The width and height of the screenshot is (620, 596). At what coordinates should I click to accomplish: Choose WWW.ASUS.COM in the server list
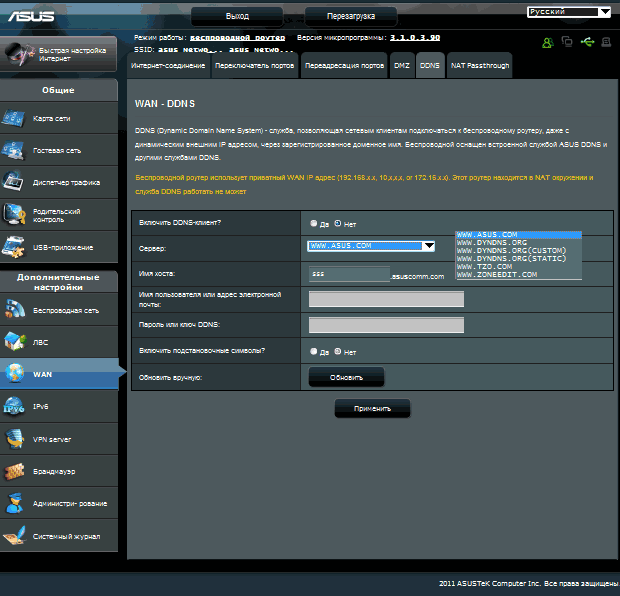518,235
